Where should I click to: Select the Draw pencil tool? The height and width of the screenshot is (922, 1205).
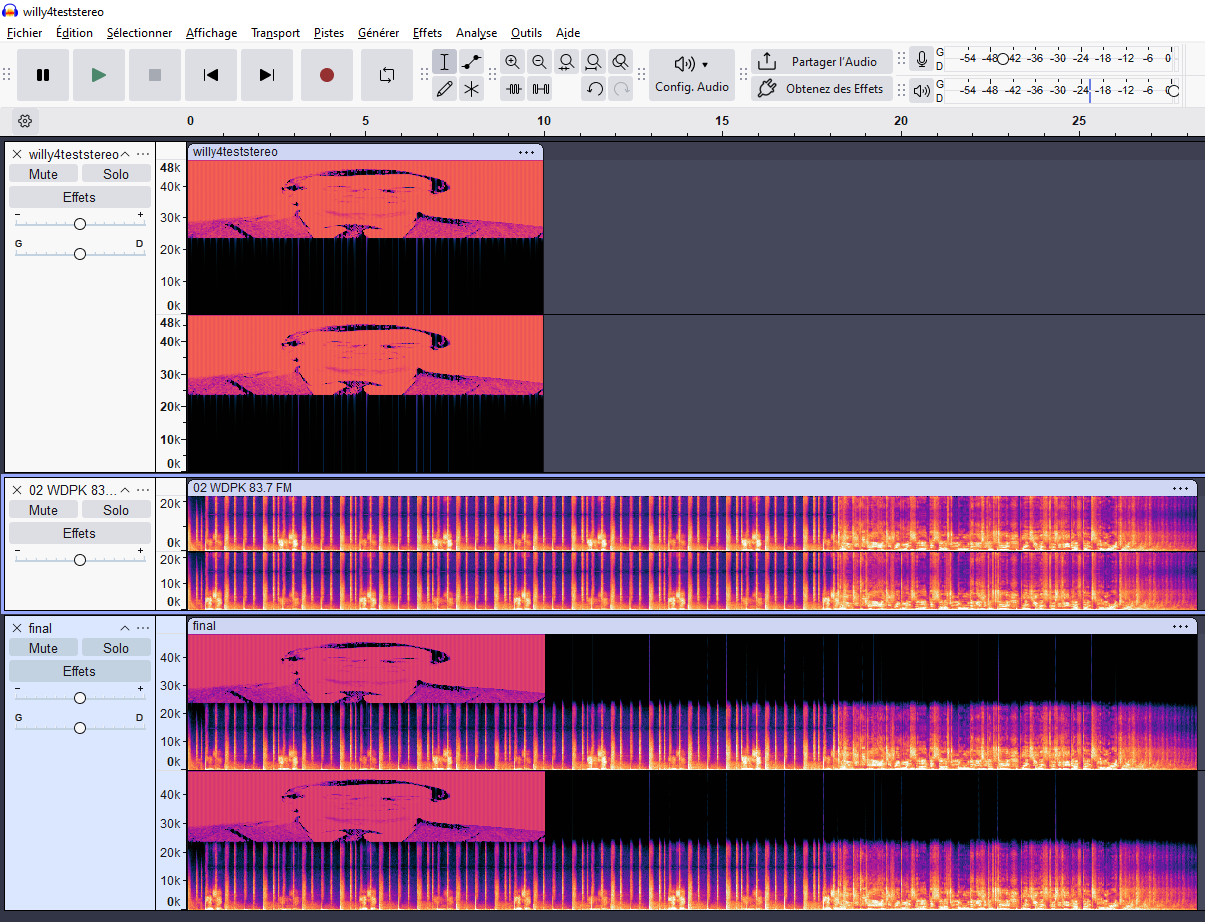click(445, 89)
